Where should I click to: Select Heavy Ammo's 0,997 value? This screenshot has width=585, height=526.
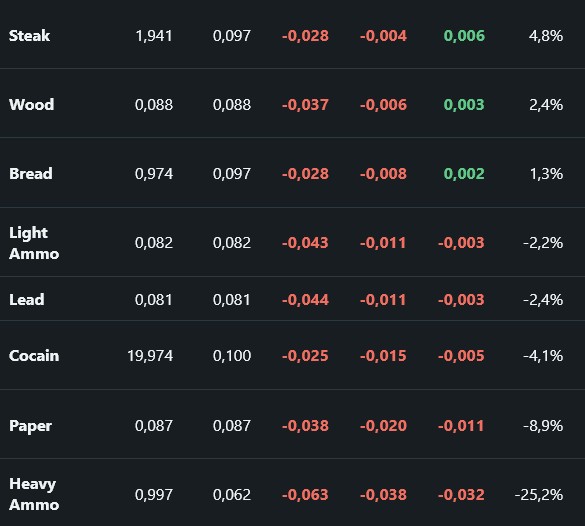[x=154, y=495]
